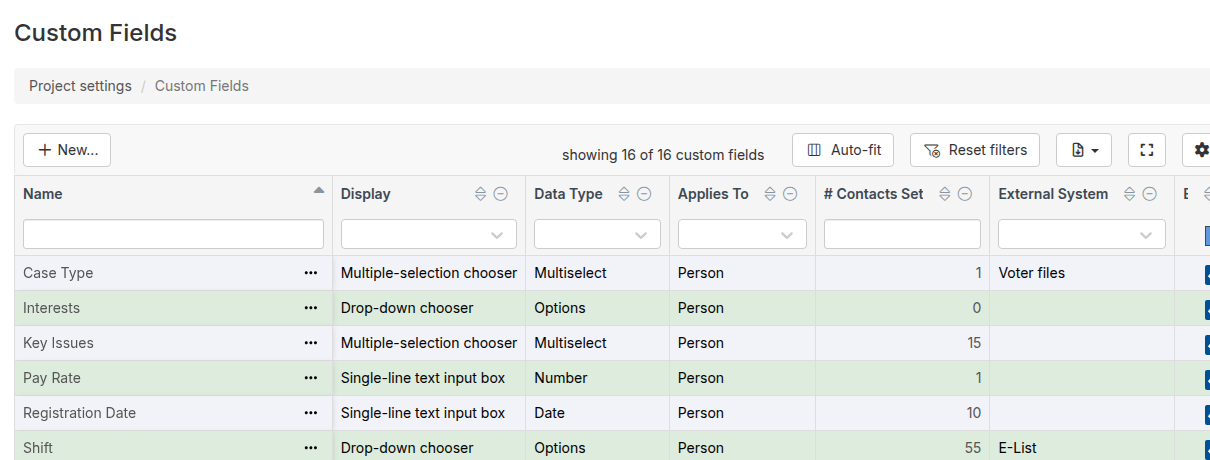Open the Data Type filter dropdown
Viewport: 1210px width, 460px height.
(x=597, y=234)
